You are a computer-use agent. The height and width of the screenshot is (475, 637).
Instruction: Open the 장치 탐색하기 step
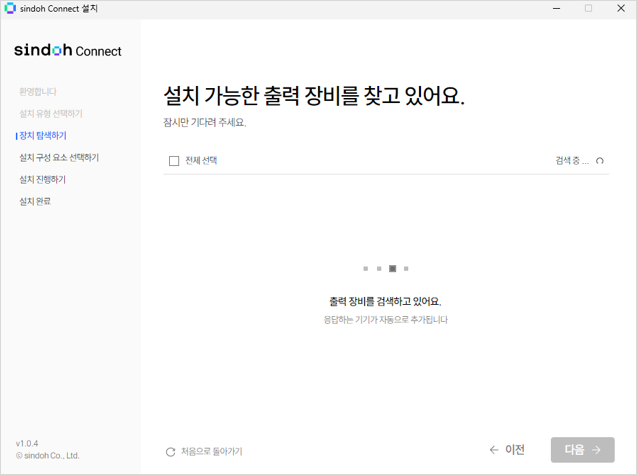43,136
